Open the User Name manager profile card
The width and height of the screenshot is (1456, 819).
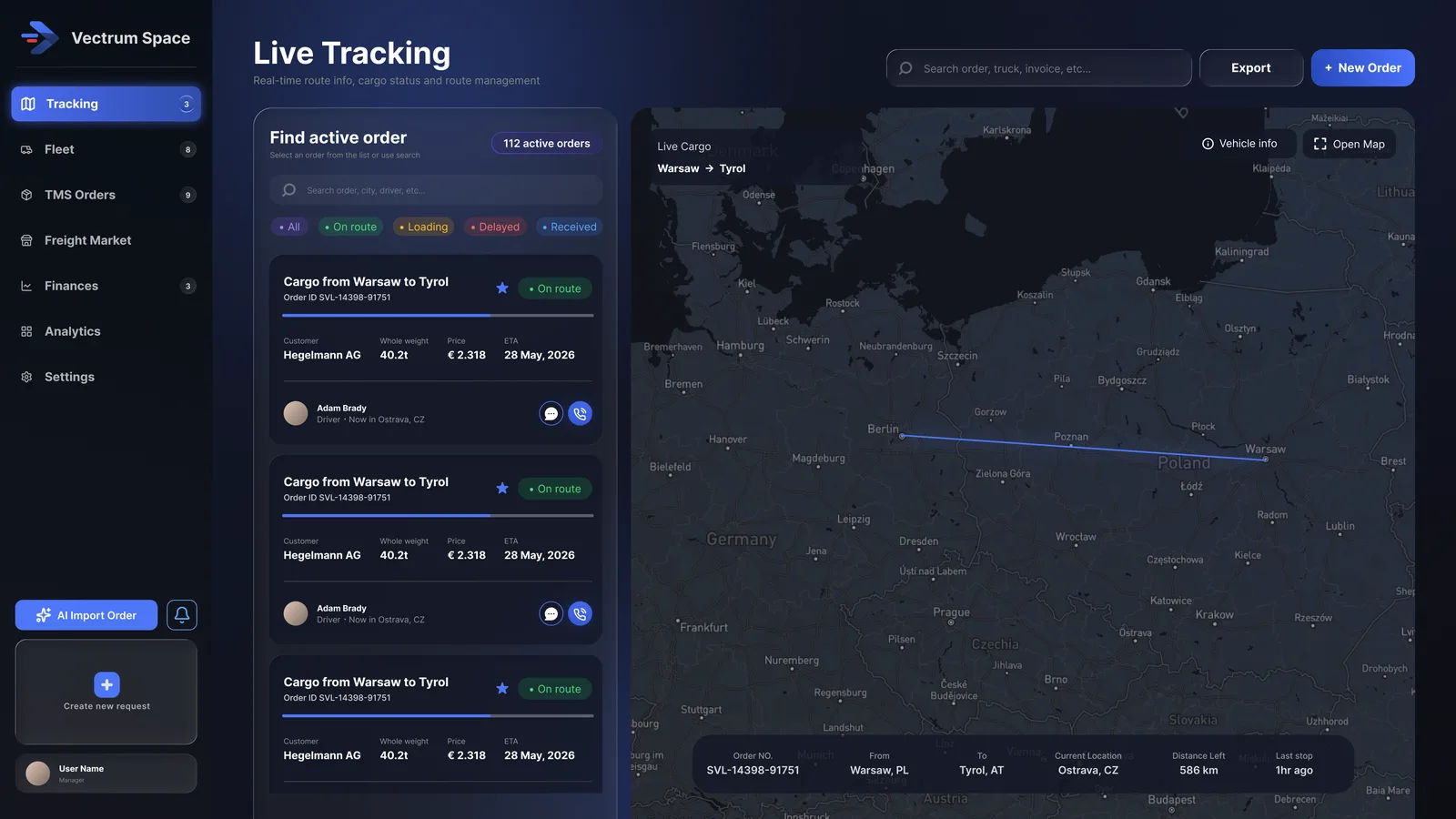(106, 773)
